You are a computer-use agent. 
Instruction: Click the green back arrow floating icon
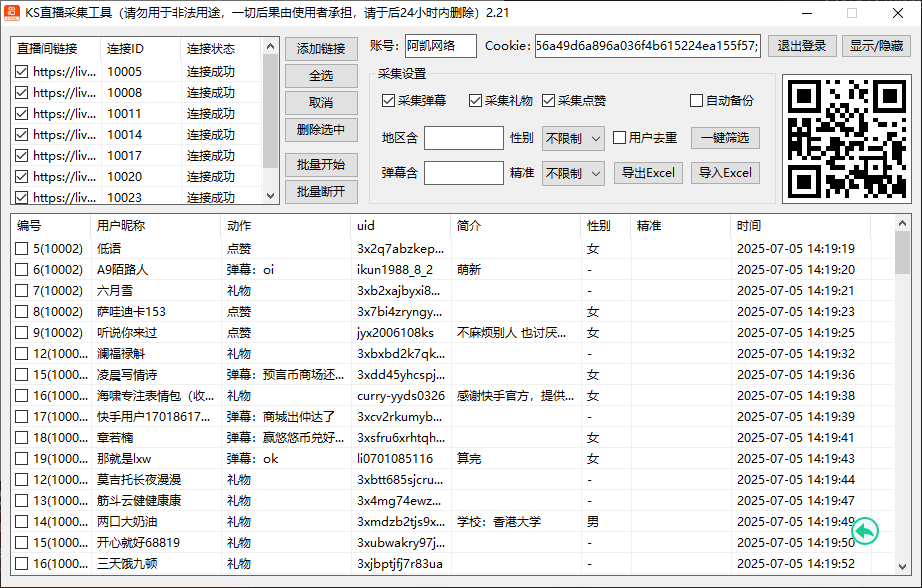[x=864, y=530]
